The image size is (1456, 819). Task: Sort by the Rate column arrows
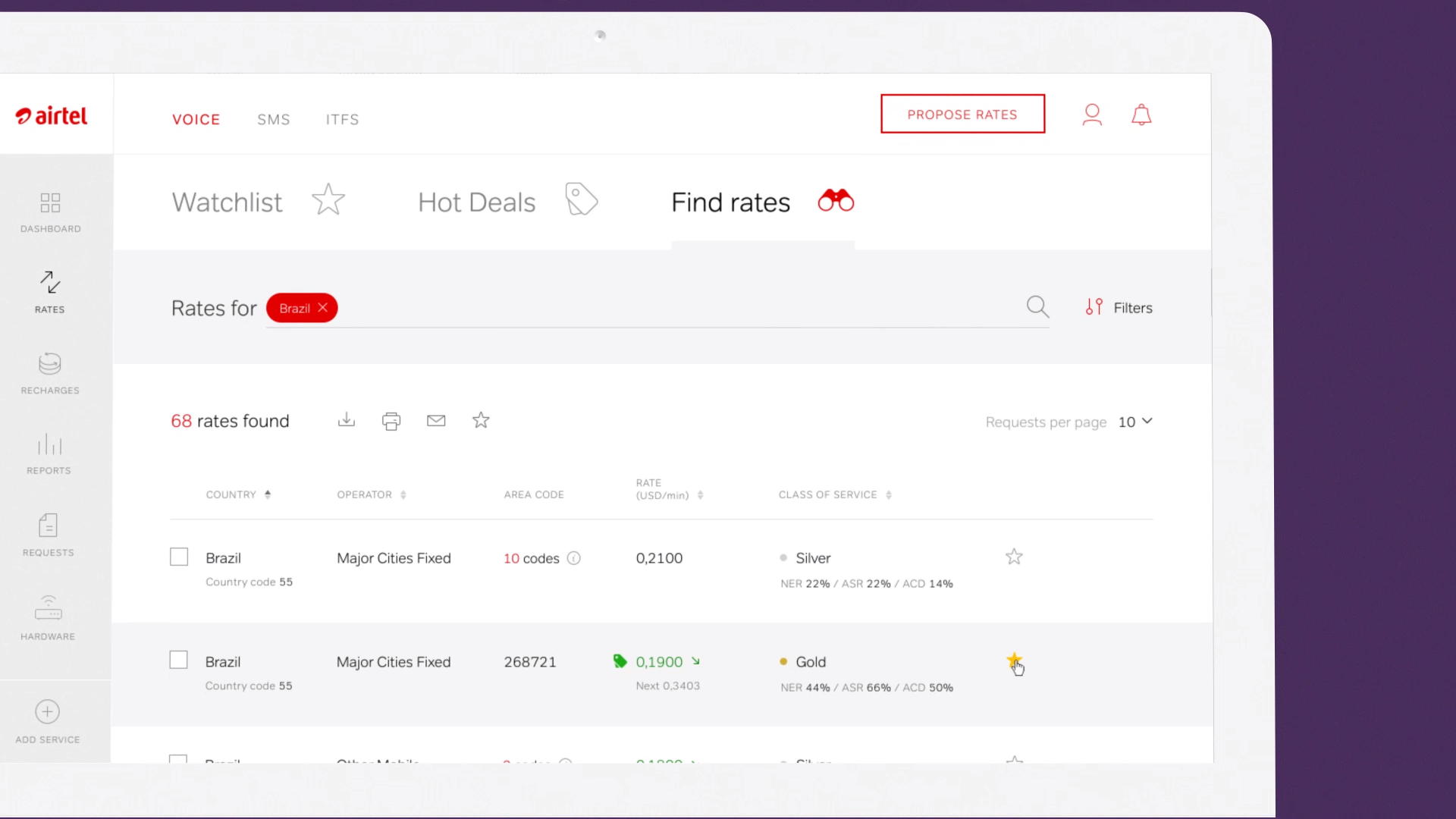700,495
